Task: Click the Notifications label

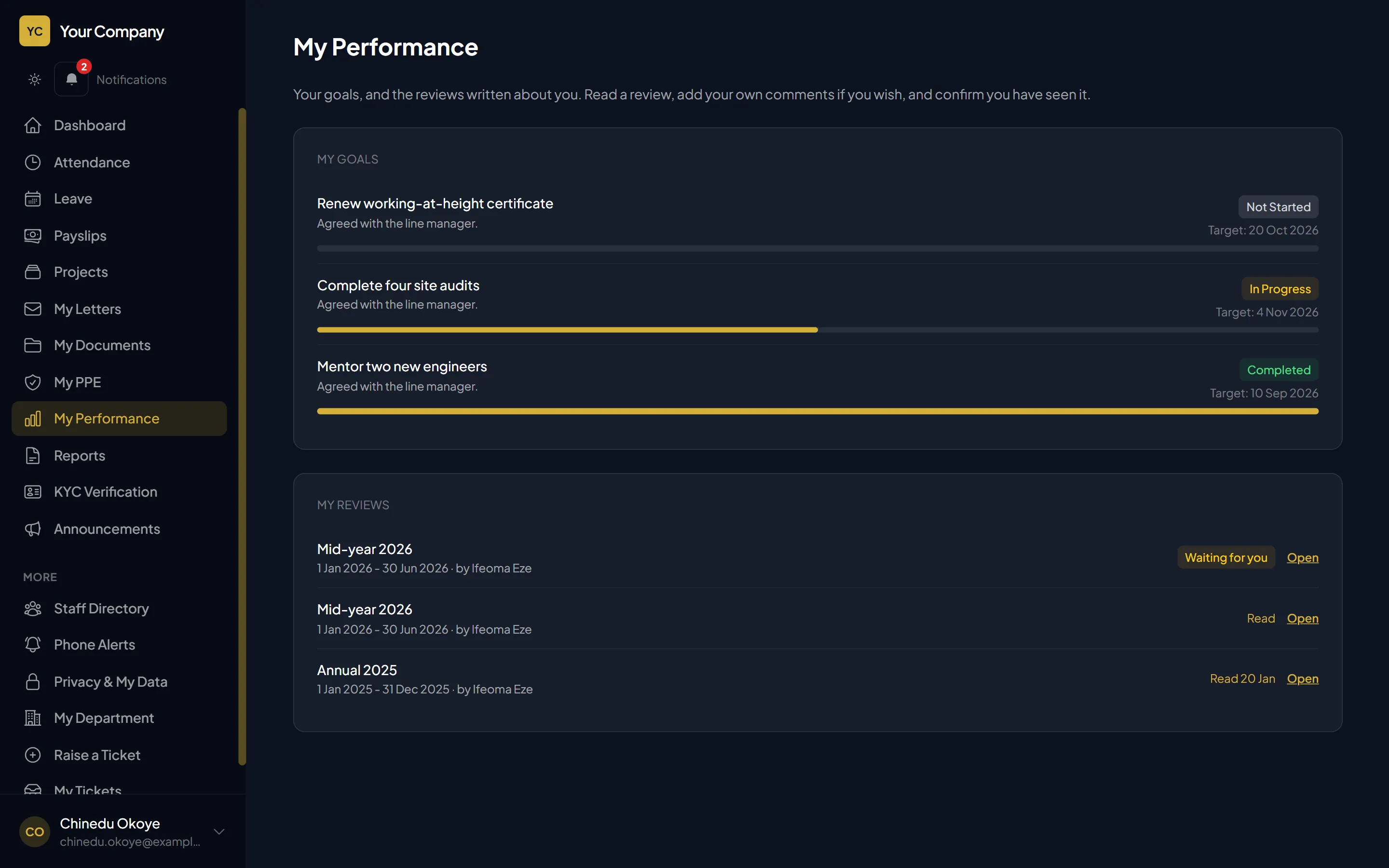Action: point(132,80)
